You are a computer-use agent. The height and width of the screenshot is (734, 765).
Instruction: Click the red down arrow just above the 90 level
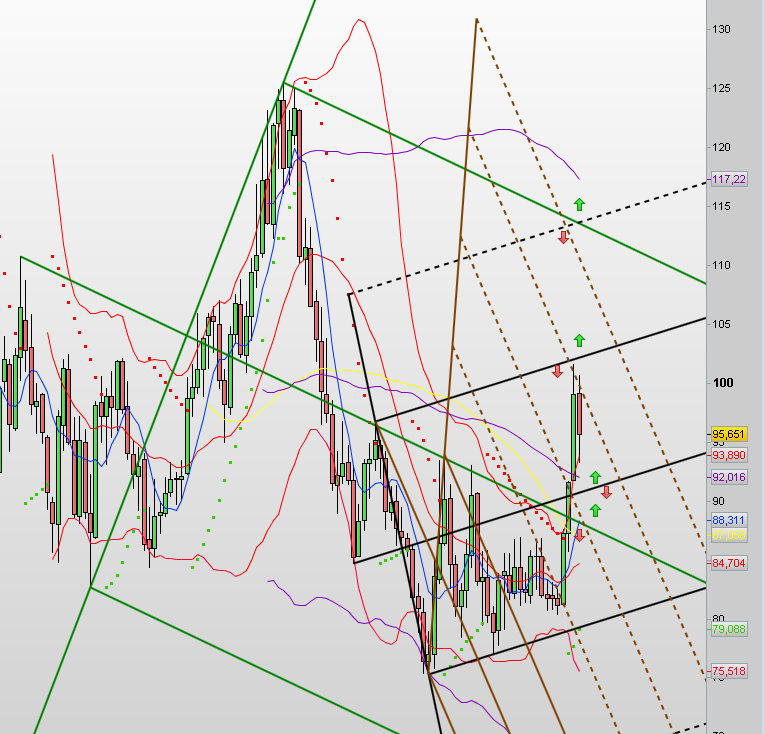pyautogui.click(x=606, y=492)
